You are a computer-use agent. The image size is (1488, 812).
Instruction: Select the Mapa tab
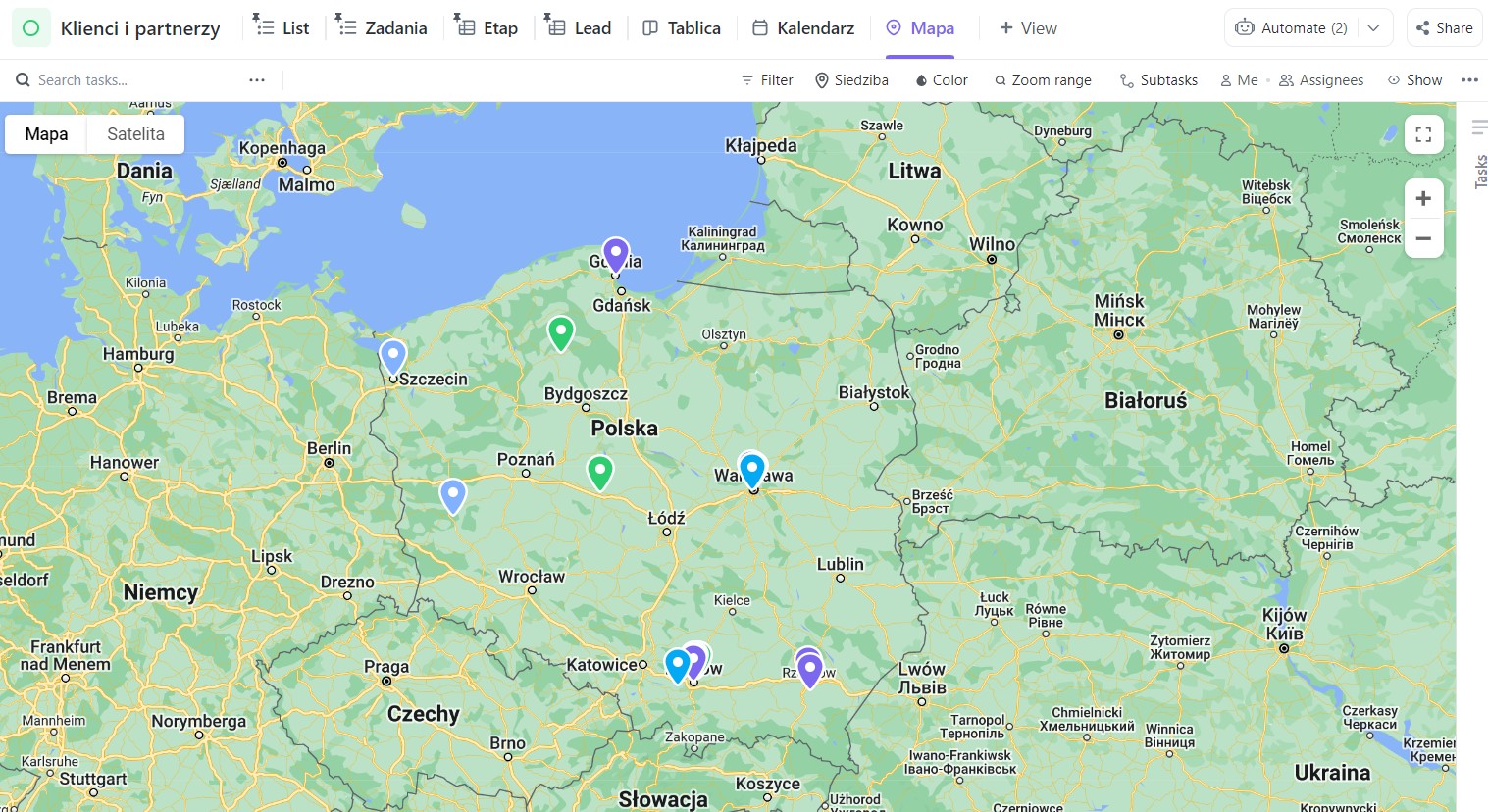point(920,28)
